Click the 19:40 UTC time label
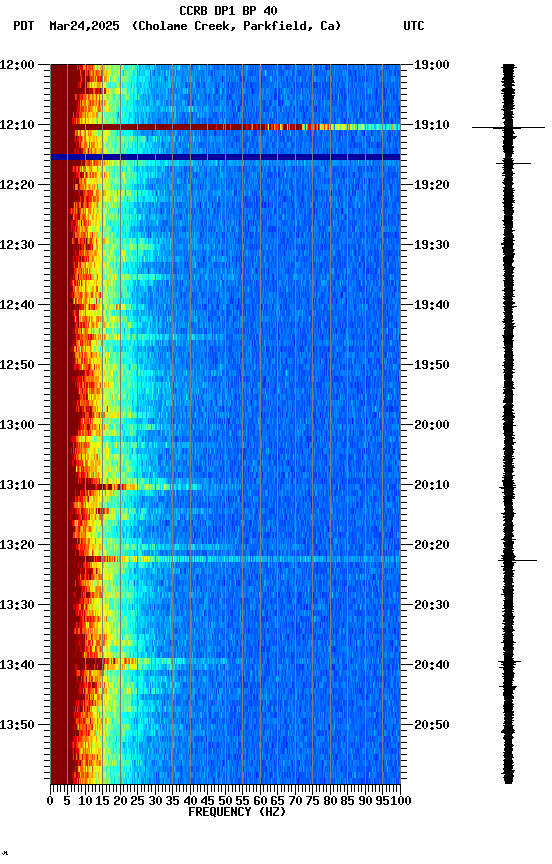Image resolution: width=552 pixels, height=864 pixels. tap(432, 305)
